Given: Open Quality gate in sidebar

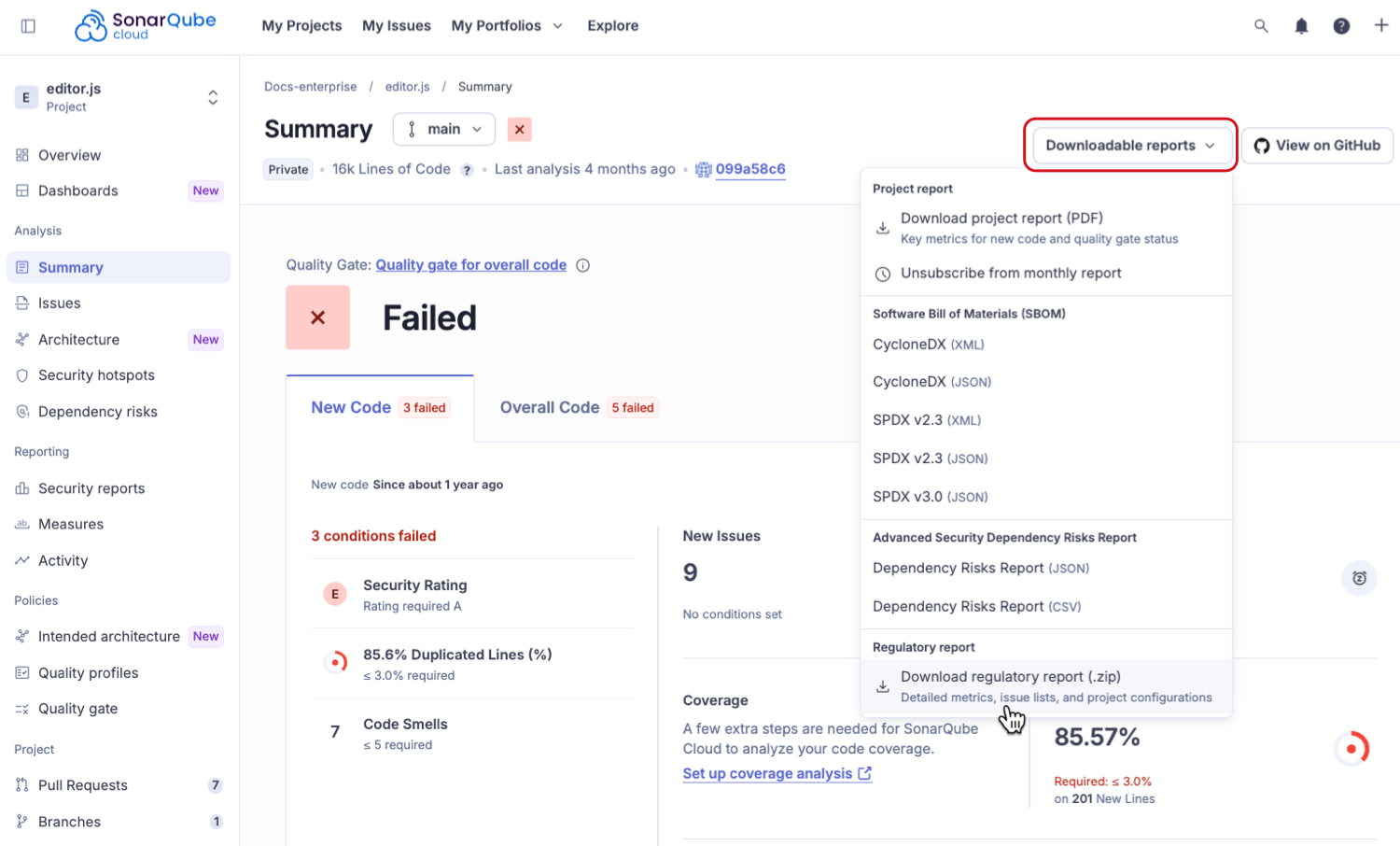Looking at the screenshot, I should click(119, 709).
